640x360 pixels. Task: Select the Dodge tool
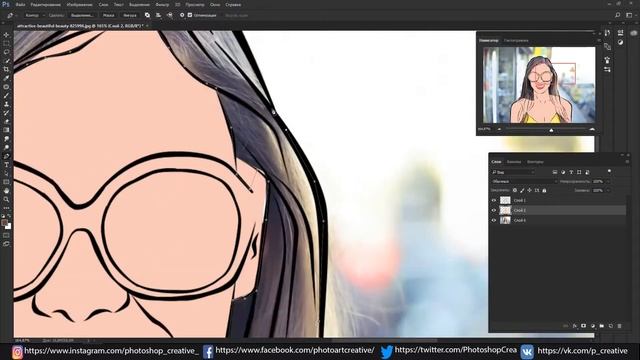coord(6,147)
